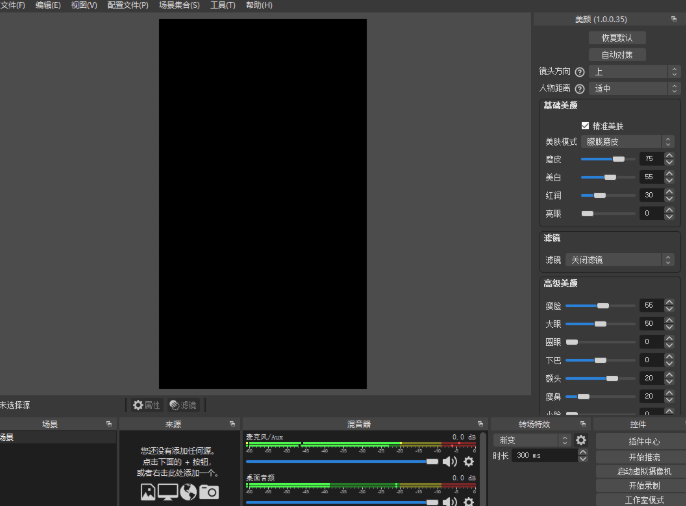This screenshot has width=686, height=506.
Task: Open 麦克风/Aux audio settings gear
Action: point(468,462)
